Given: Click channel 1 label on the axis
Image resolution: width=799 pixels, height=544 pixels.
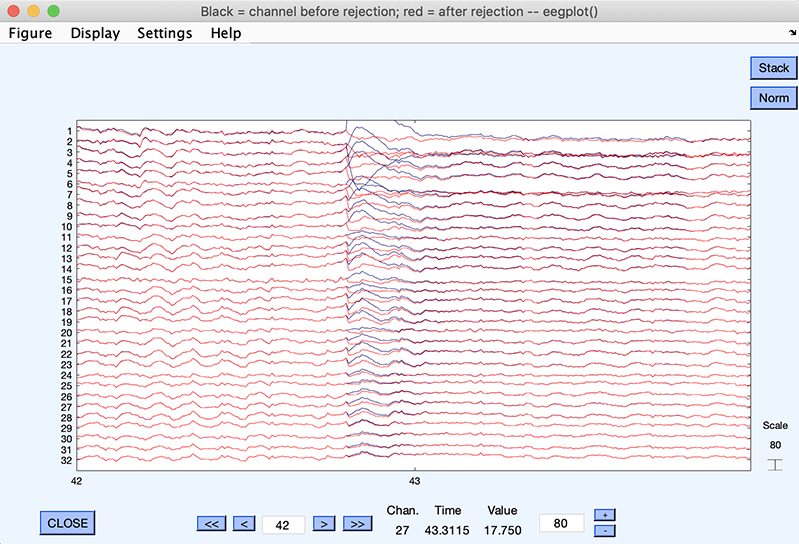Looking at the screenshot, I should point(69,131).
